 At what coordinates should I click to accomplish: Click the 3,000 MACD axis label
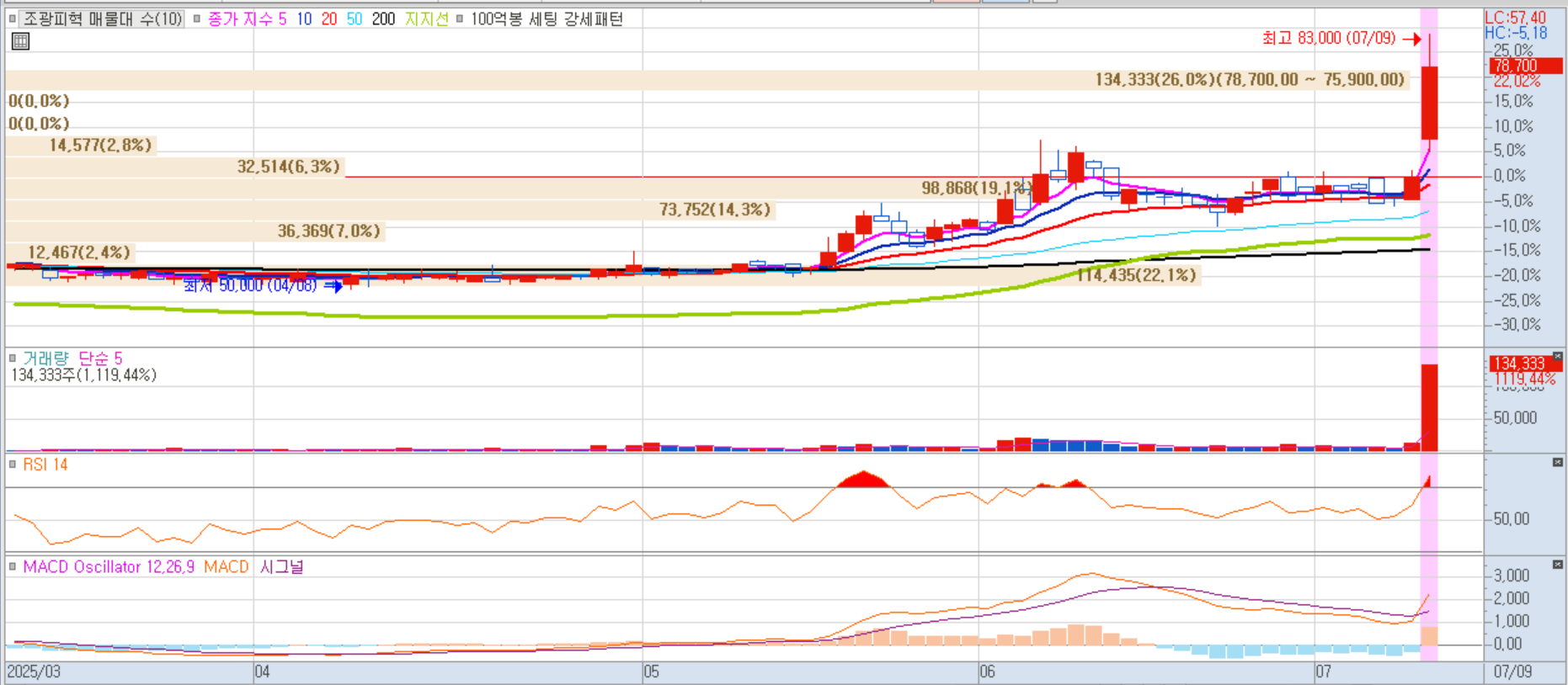[1511, 576]
